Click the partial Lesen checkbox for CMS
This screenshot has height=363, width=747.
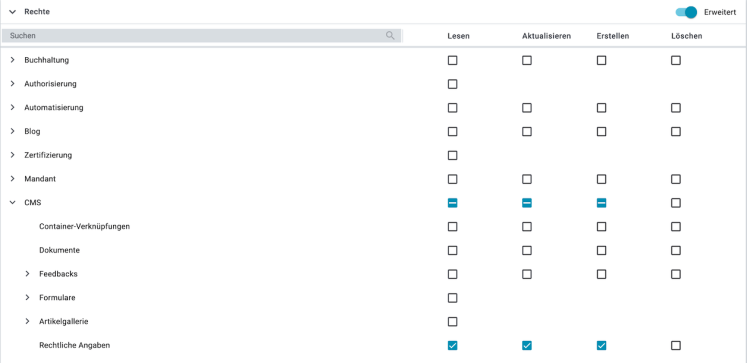453,203
